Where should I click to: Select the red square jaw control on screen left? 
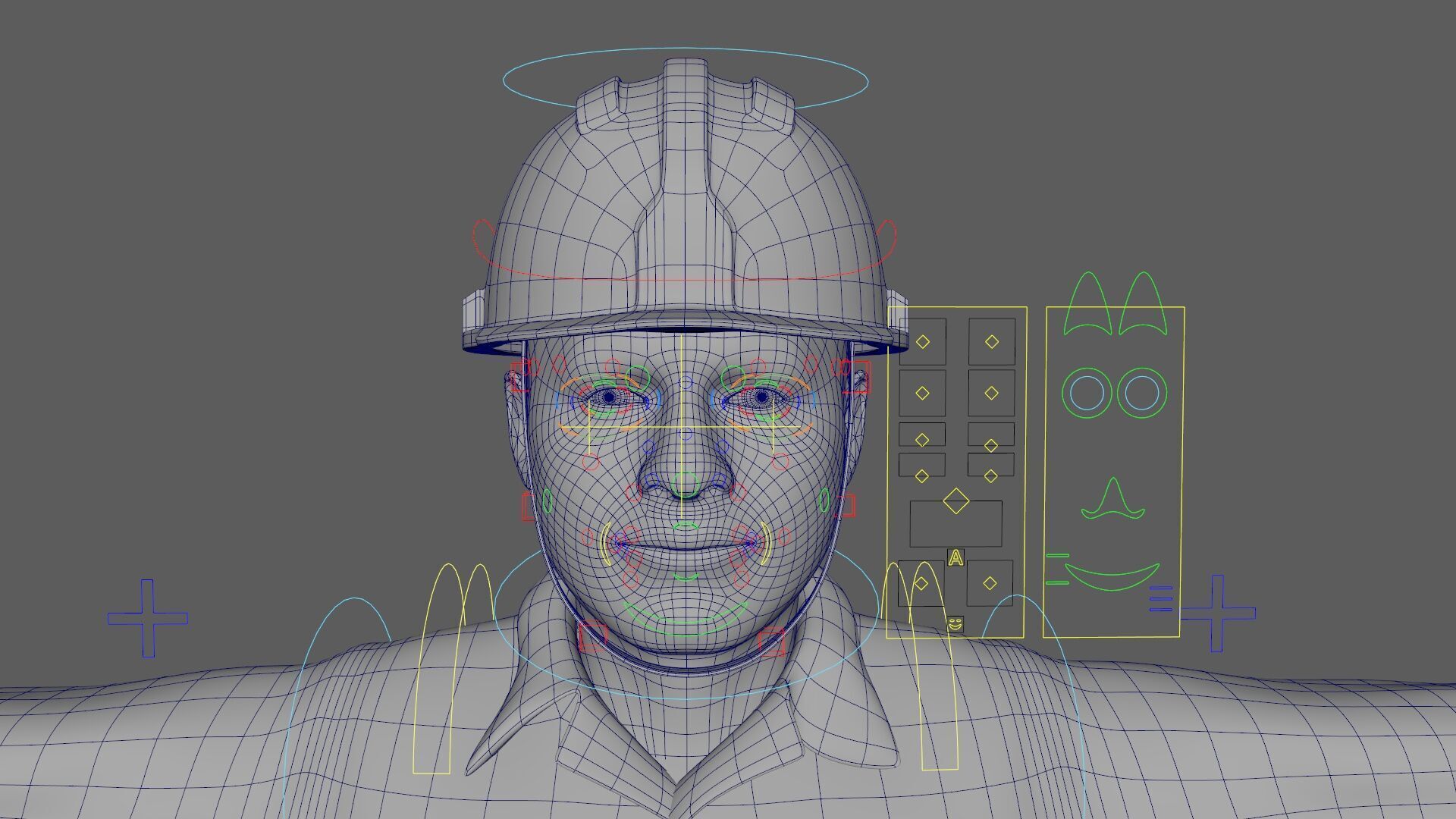tap(592, 637)
